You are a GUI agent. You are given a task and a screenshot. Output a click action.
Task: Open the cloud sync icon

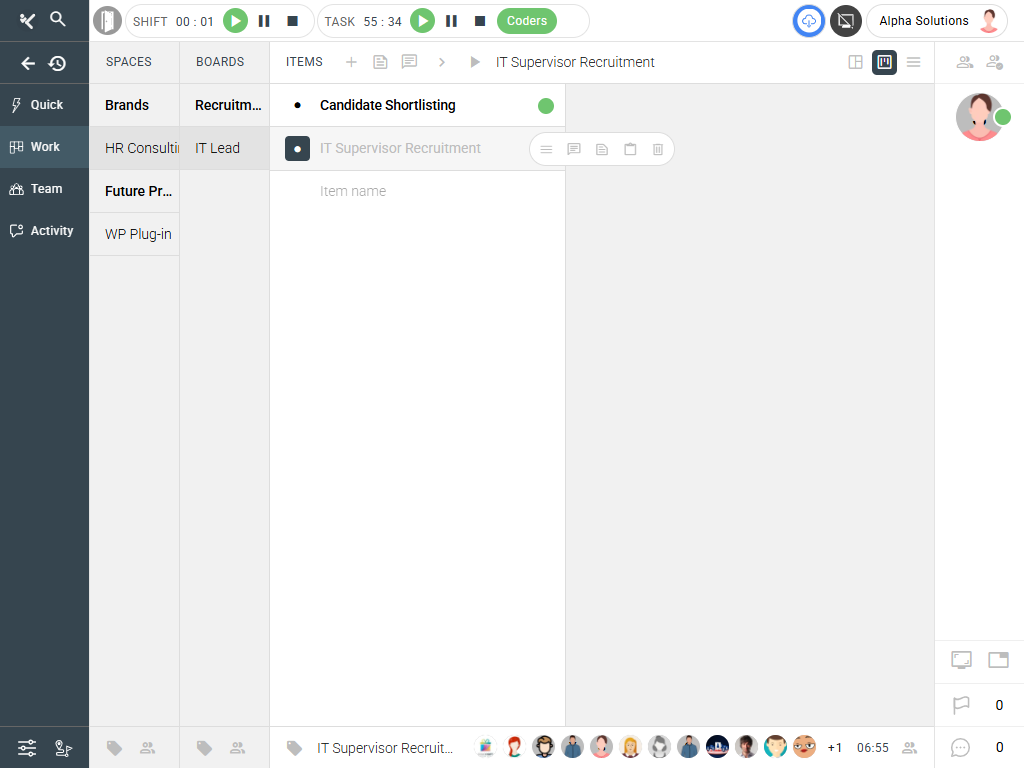809,21
